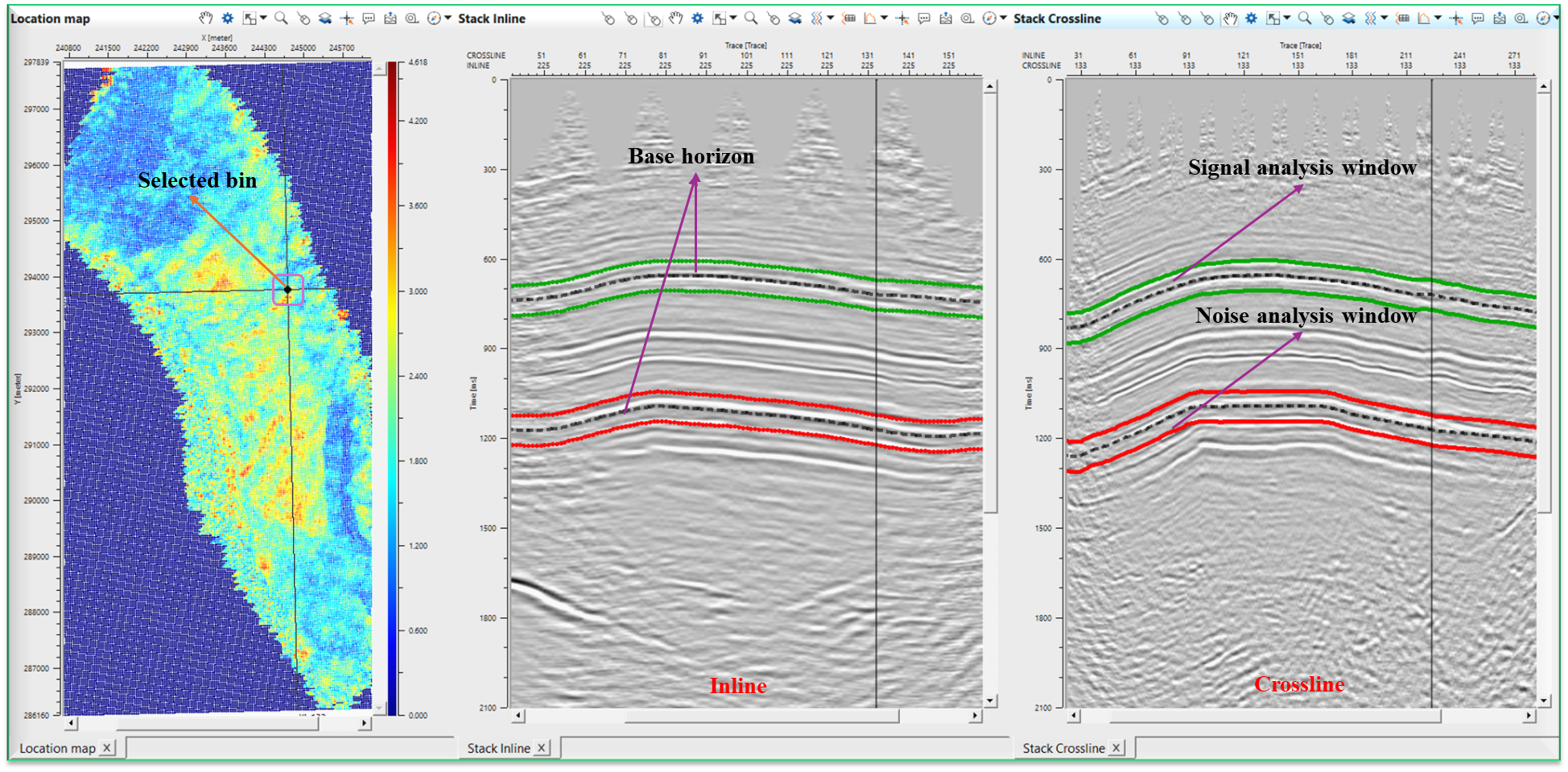Toggle first mouse mode button in Stack Crossline

coord(1162,18)
